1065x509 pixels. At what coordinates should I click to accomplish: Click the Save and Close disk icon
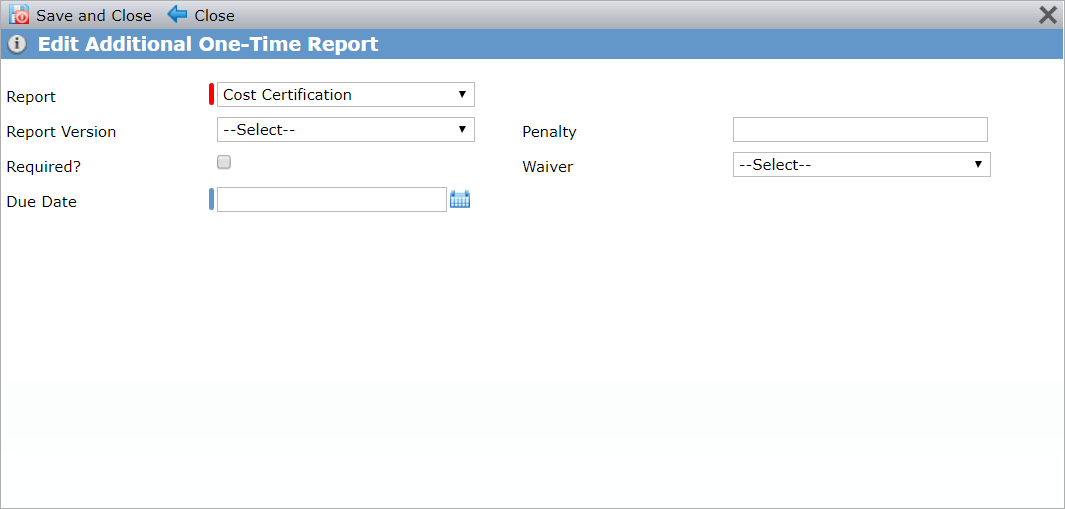click(19, 14)
